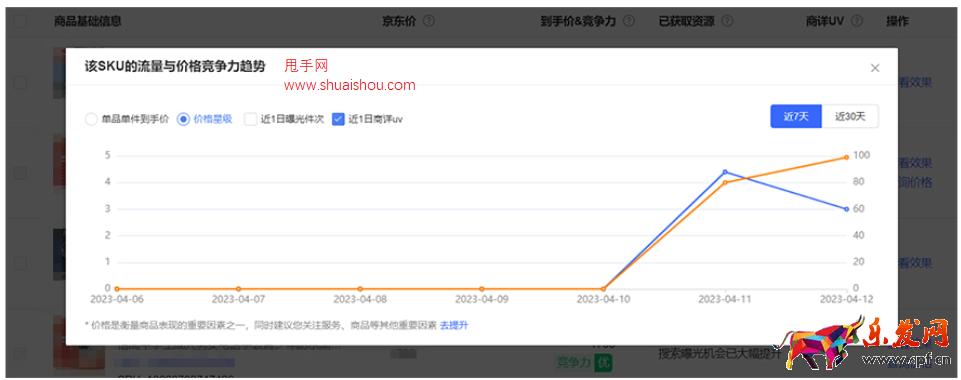Toggle select-all checkbox in table header

coord(20,21)
